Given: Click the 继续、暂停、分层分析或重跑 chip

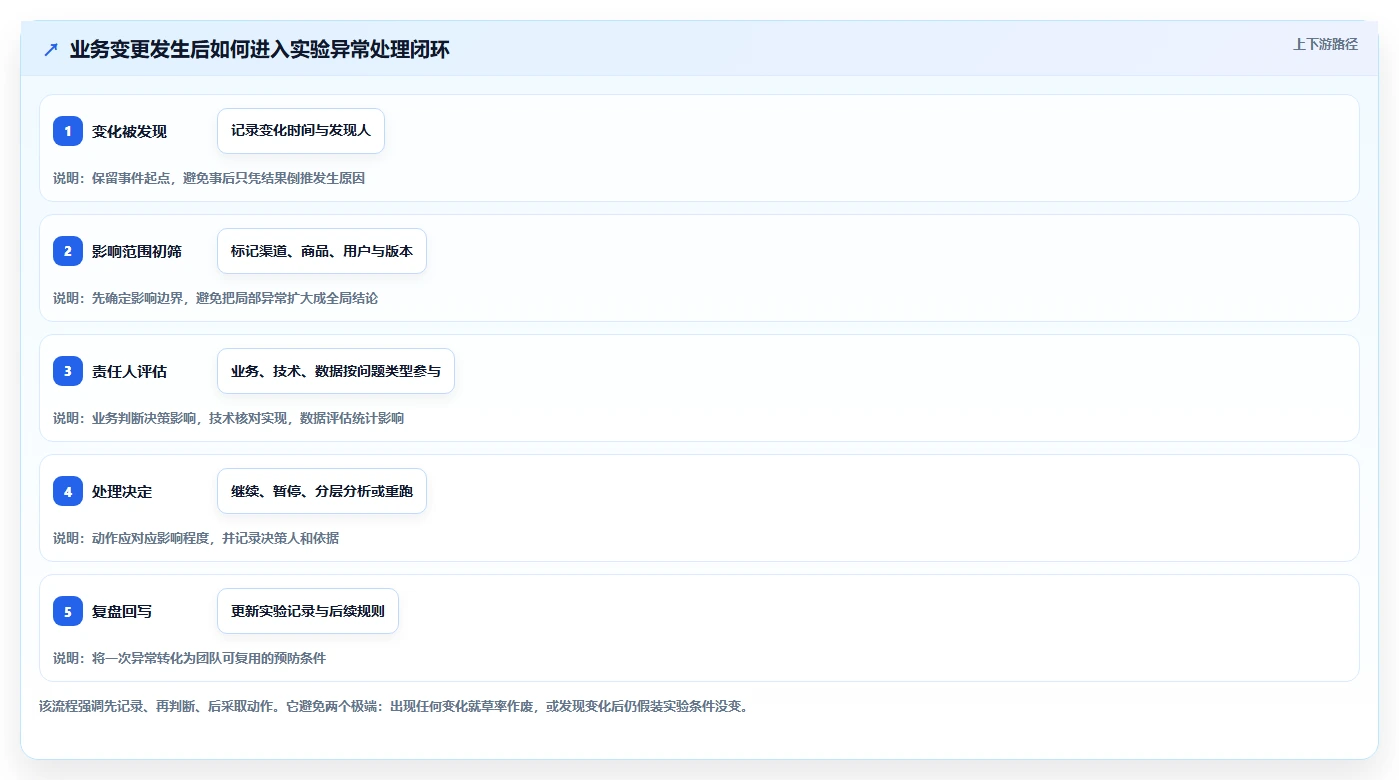Looking at the screenshot, I should tap(322, 491).
